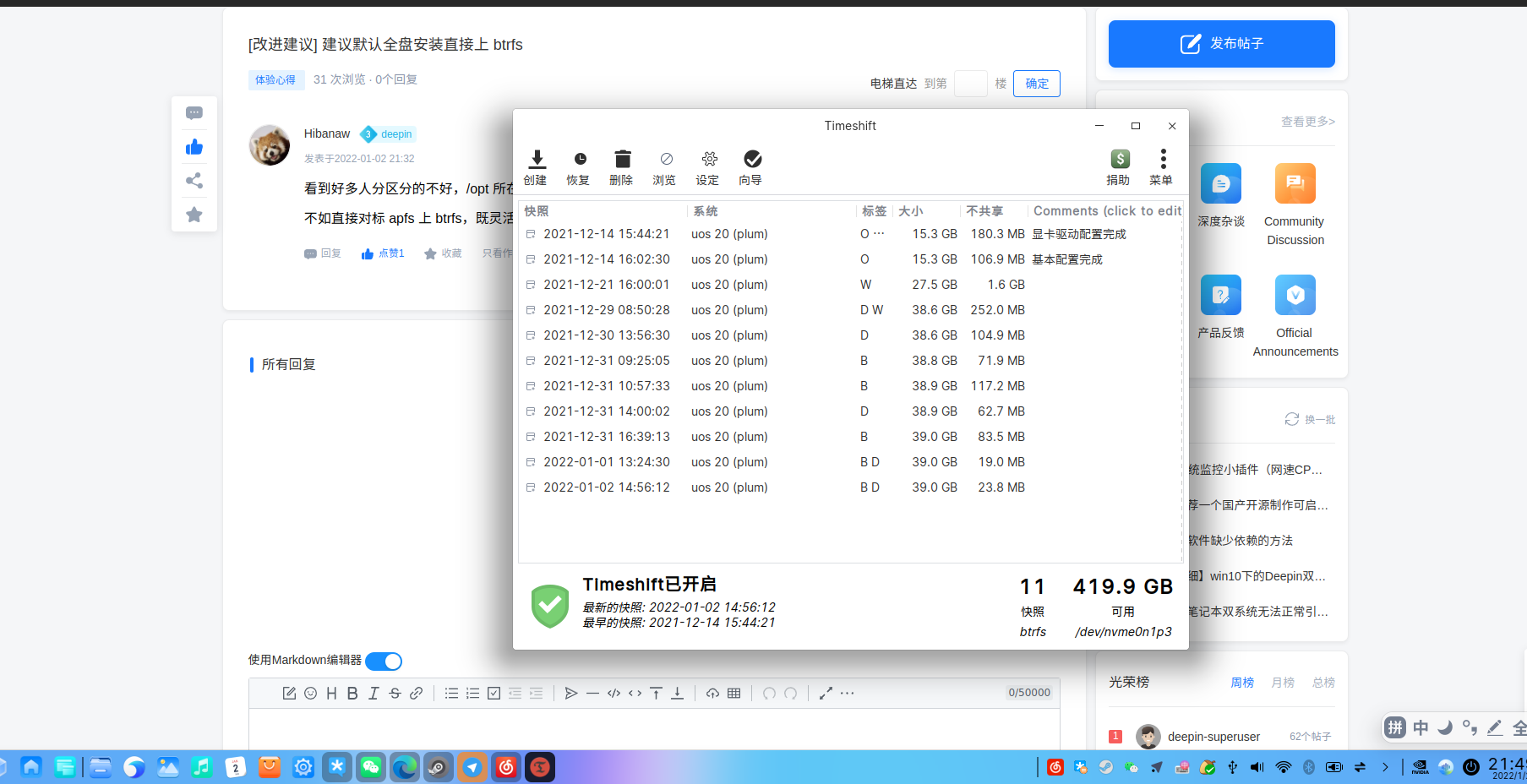Click the volume icon in system tray

(1257, 767)
